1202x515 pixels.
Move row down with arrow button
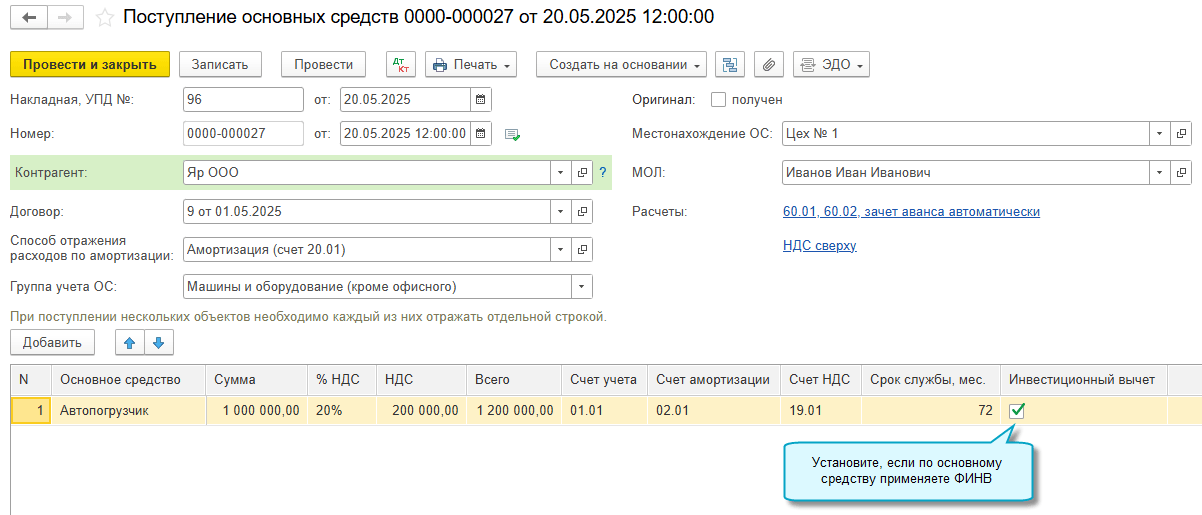pyautogui.click(x=157, y=343)
